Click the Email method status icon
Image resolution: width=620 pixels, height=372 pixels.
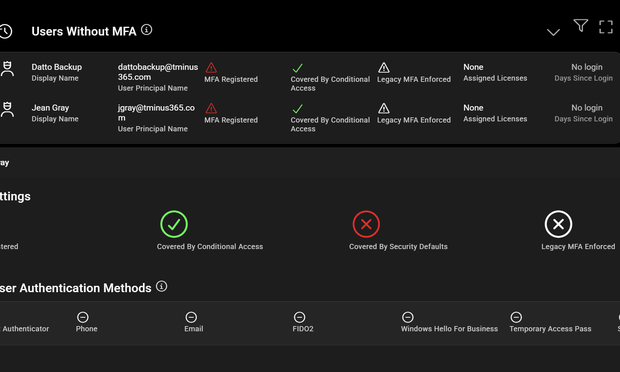pos(191,317)
